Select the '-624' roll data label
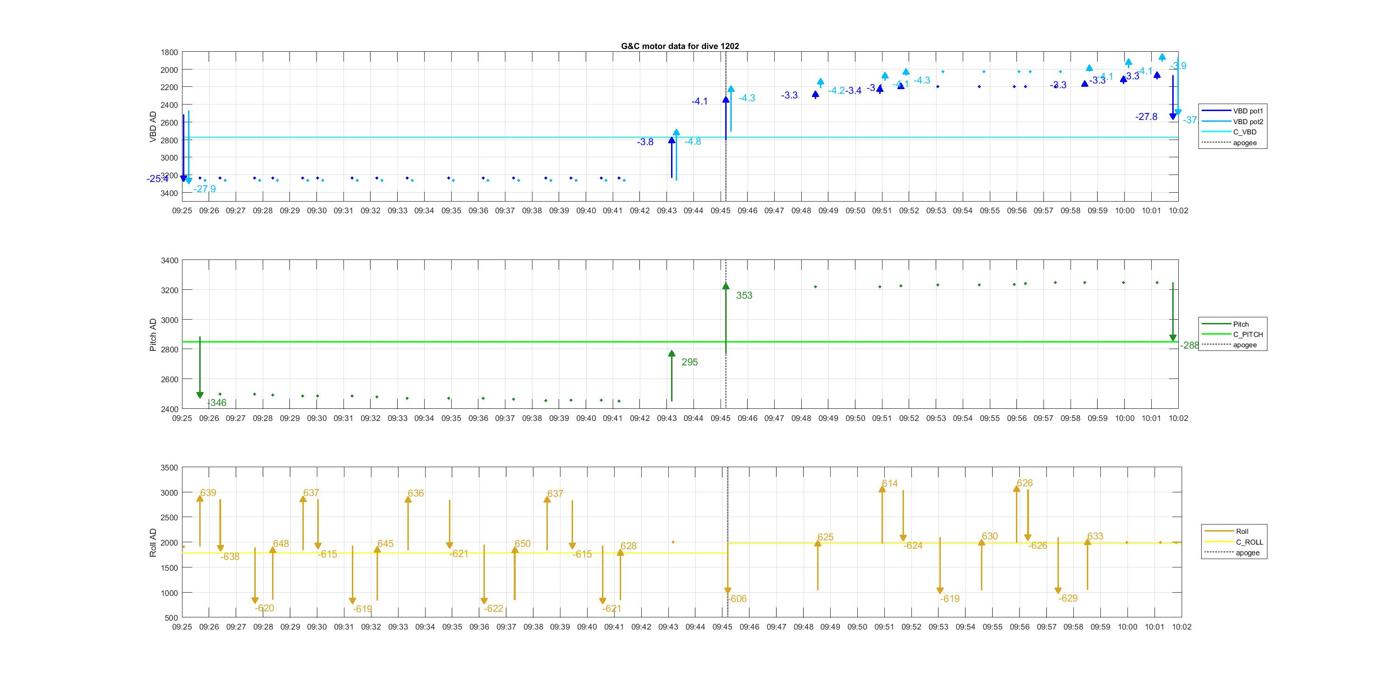 (913, 546)
